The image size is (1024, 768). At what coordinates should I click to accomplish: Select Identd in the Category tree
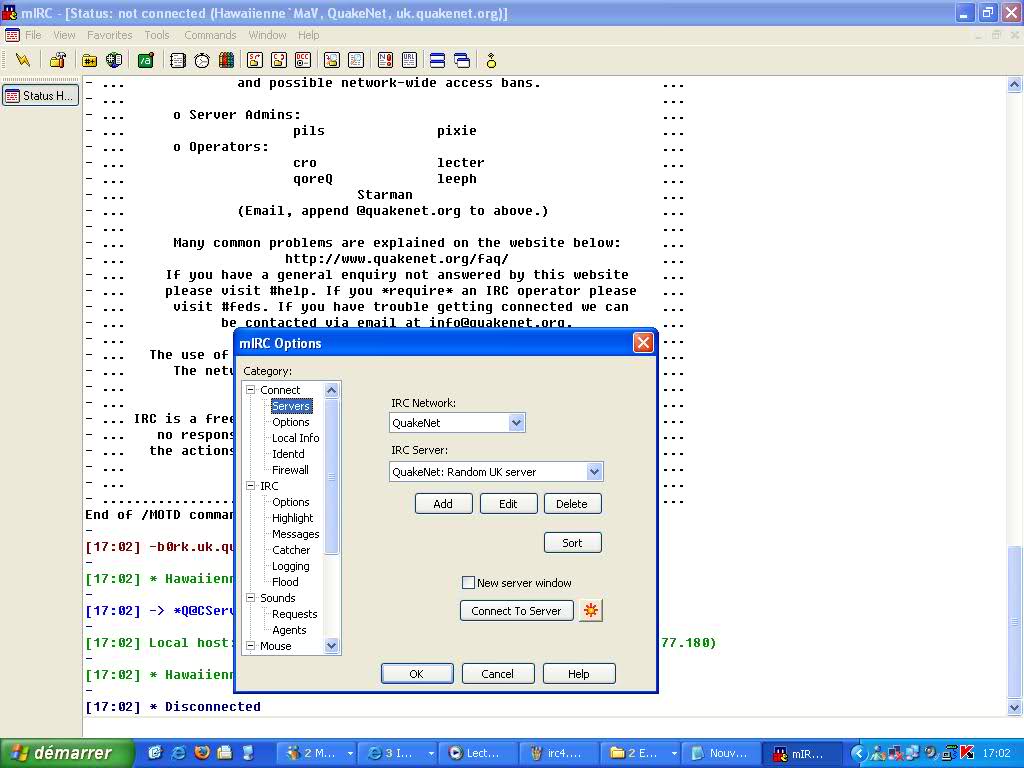coord(288,454)
